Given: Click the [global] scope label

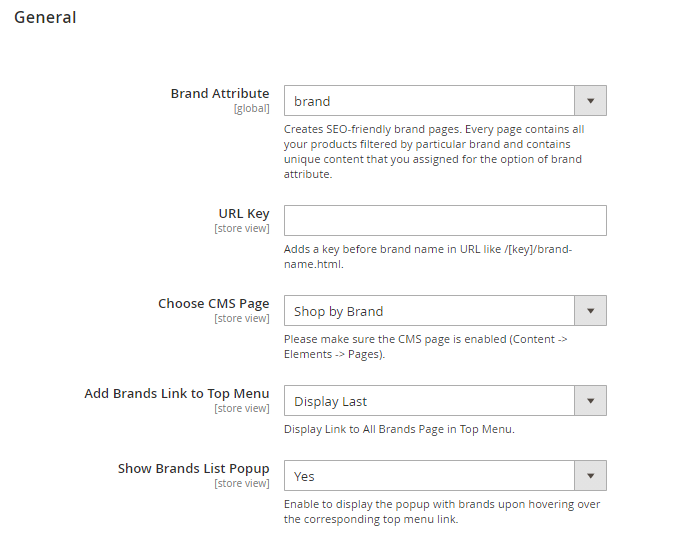Looking at the screenshot, I should tap(251, 108).
